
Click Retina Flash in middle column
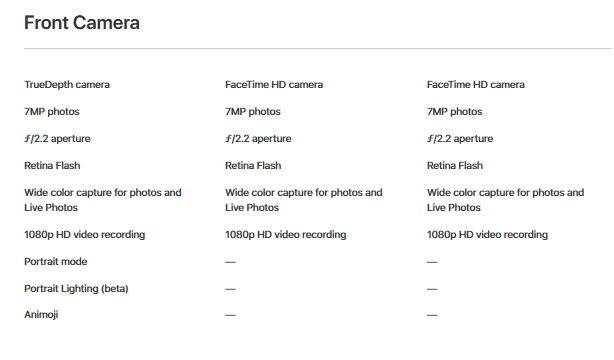[253, 166]
